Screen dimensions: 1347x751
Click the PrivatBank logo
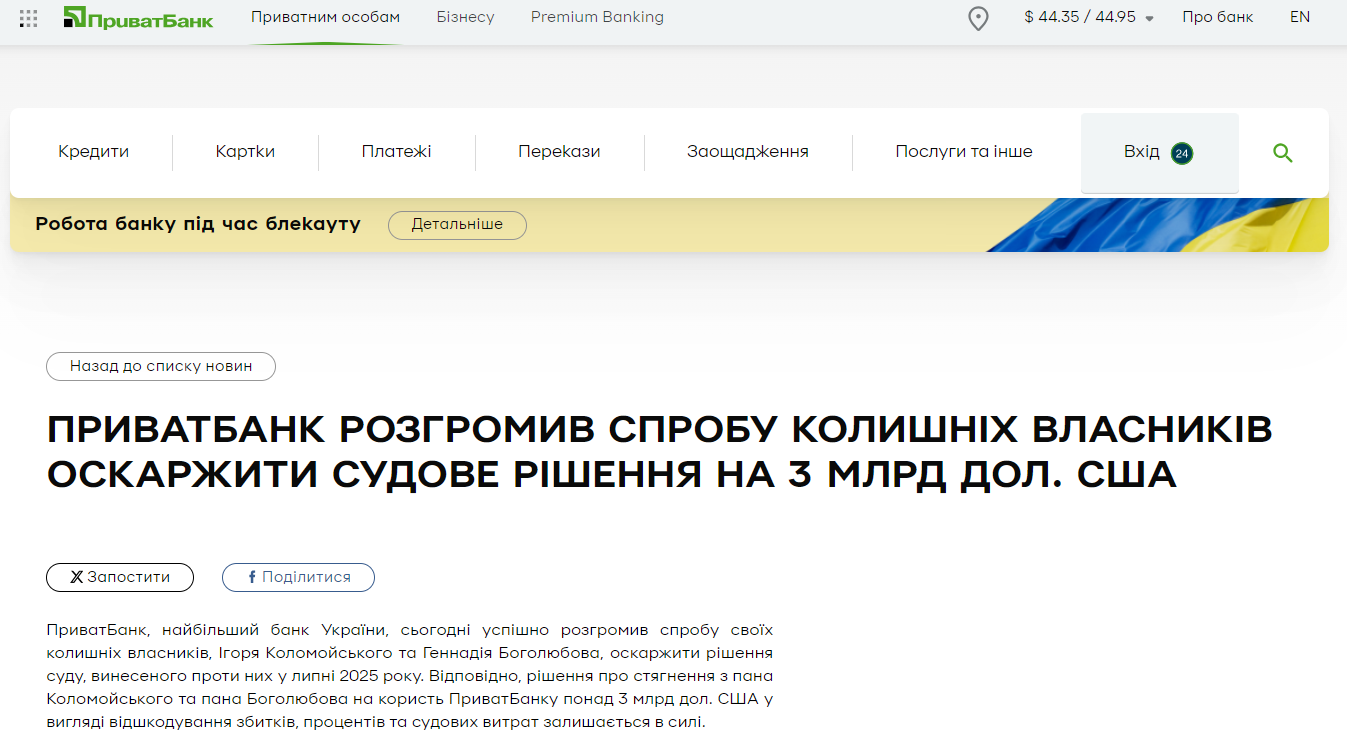click(x=138, y=17)
